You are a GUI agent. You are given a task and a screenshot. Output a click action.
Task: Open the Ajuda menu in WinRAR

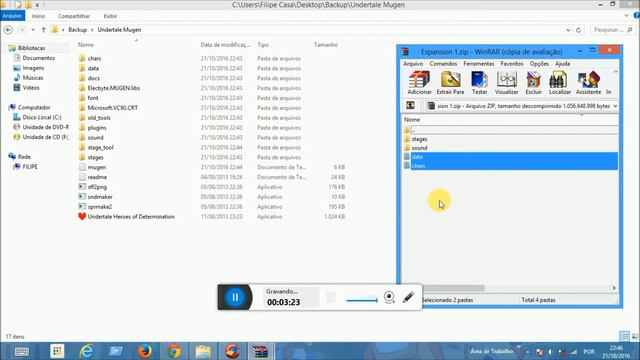[x=562, y=64]
